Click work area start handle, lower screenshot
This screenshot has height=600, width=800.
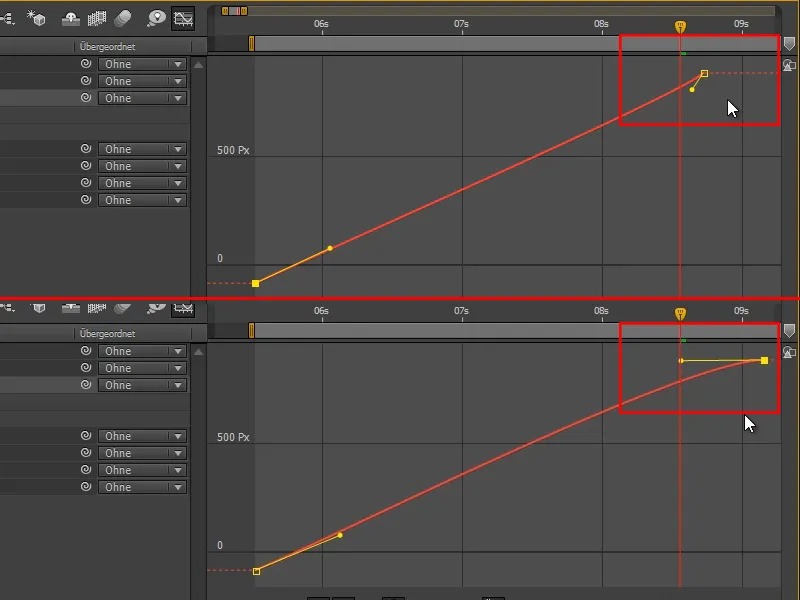[252, 331]
